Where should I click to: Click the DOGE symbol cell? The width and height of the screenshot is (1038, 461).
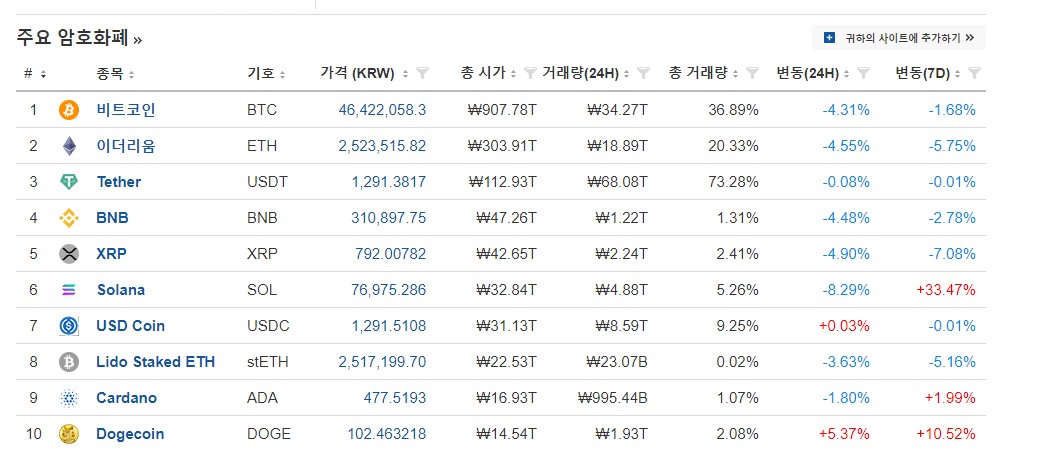(x=269, y=434)
